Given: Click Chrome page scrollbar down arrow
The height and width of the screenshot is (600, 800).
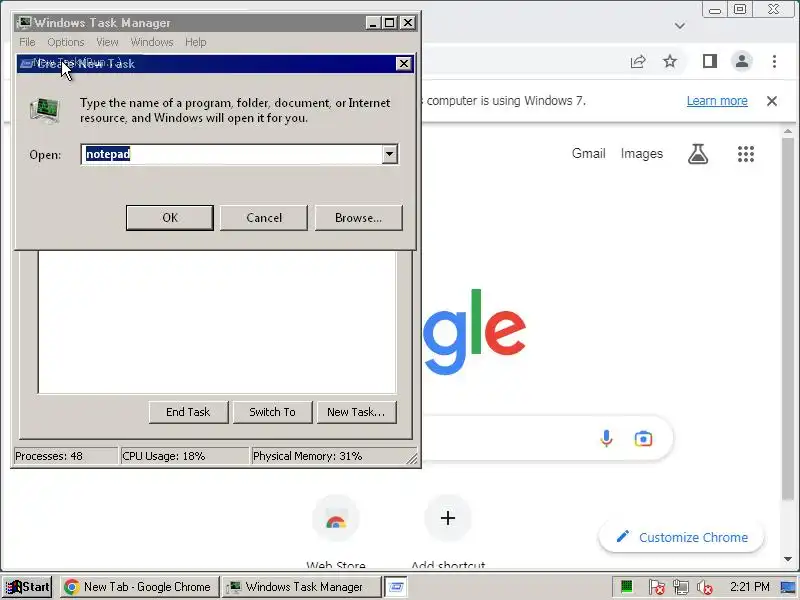Looking at the screenshot, I should pyautogui.click(x=788, y=559).
